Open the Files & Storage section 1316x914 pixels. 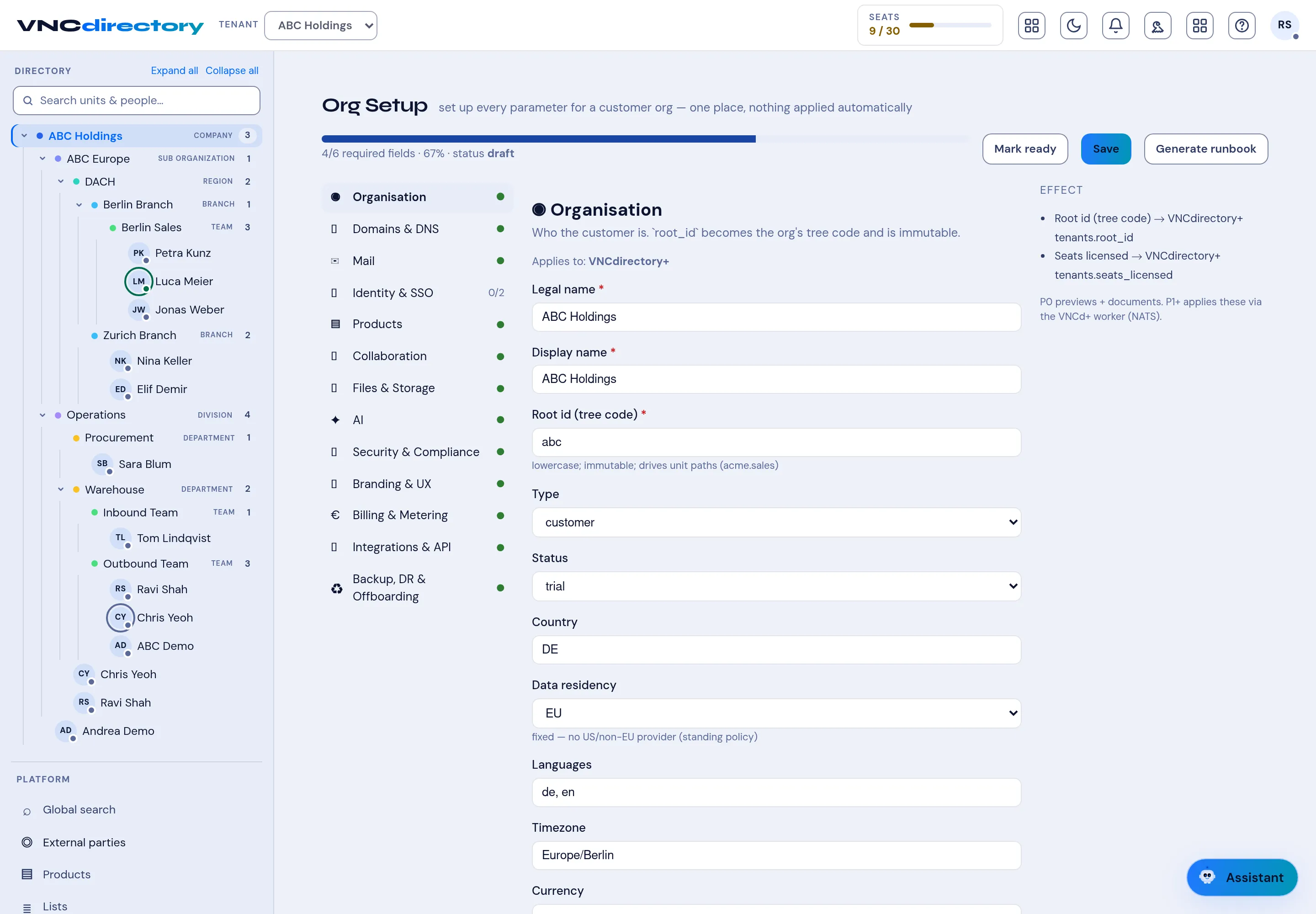418,388
